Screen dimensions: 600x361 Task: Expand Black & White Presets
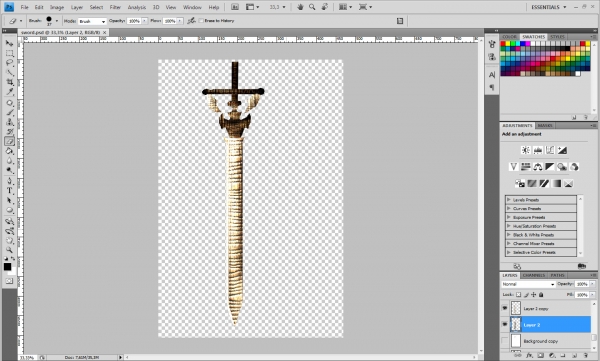(x=509, y=235)
